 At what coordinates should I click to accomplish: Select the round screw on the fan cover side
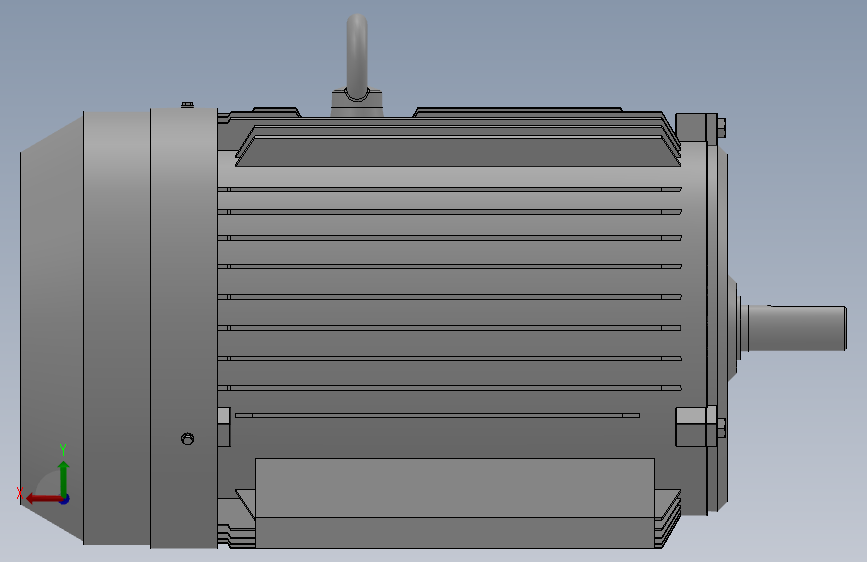(187, 439)
